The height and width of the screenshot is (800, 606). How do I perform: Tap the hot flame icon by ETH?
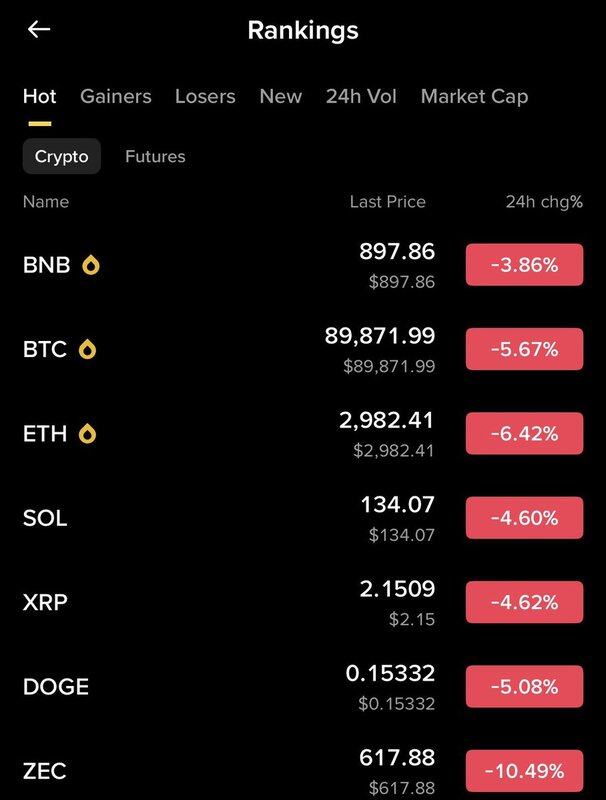(88, 433)
